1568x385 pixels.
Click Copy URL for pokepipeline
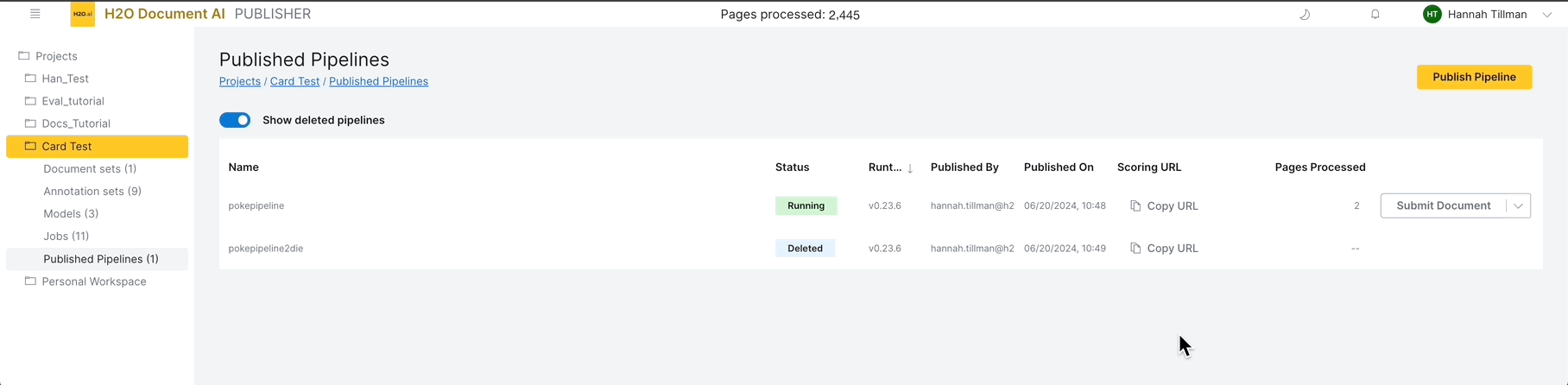click(1164, 205)
